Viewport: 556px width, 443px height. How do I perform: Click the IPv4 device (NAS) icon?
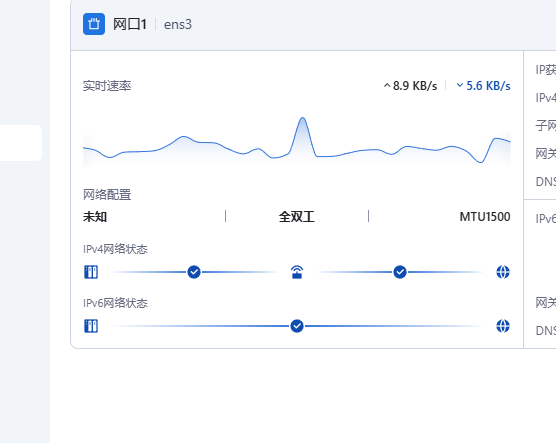[x=91, y=272]
